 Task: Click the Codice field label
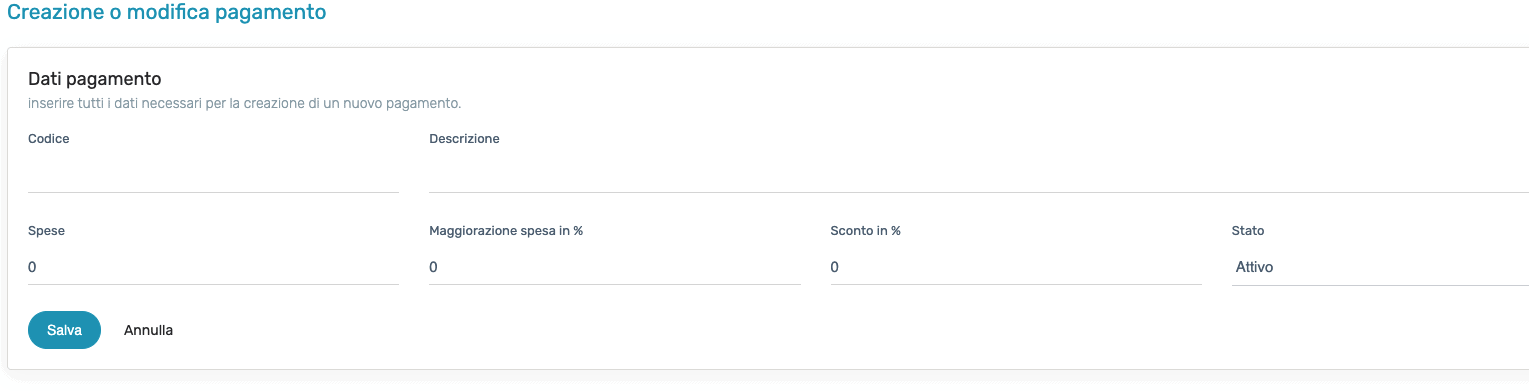[x=49, y=139]
